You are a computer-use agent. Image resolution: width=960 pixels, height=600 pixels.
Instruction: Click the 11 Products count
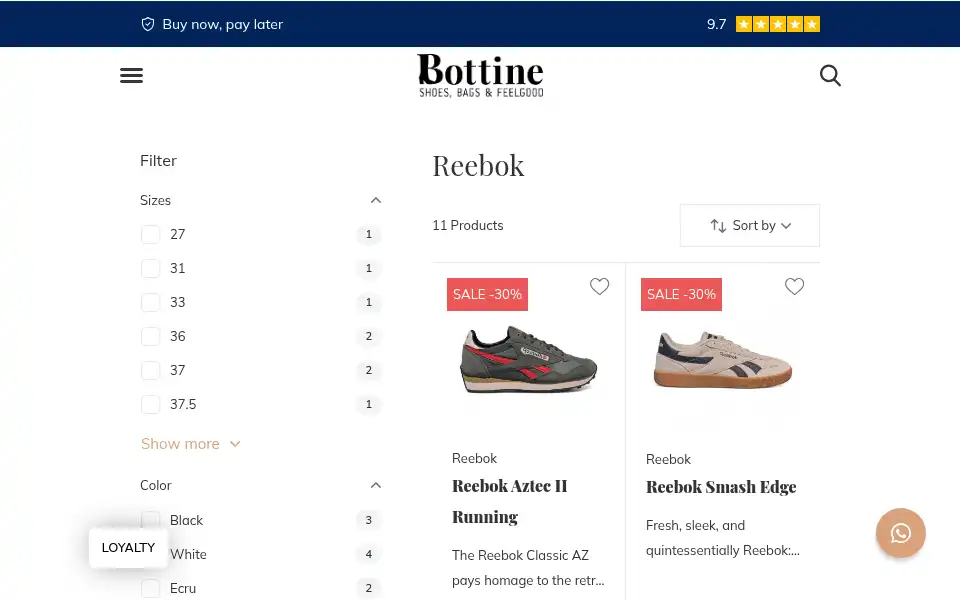point(468,225)
